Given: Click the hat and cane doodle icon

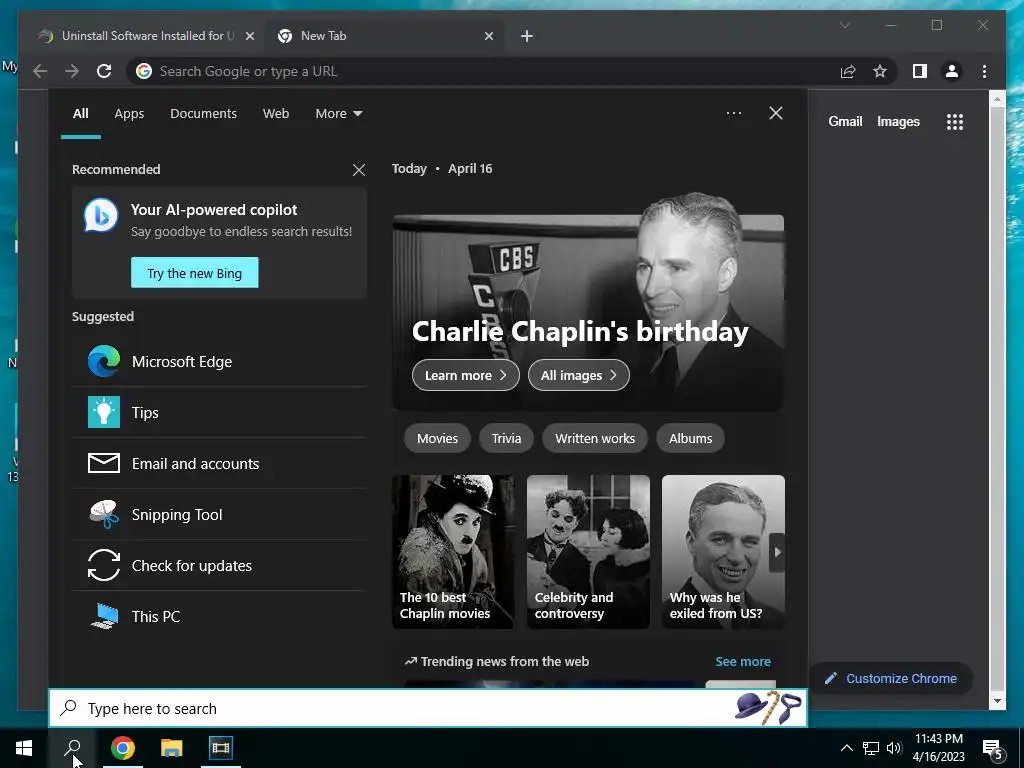Looking at the screenshot, I should click(x=768, y=708).
